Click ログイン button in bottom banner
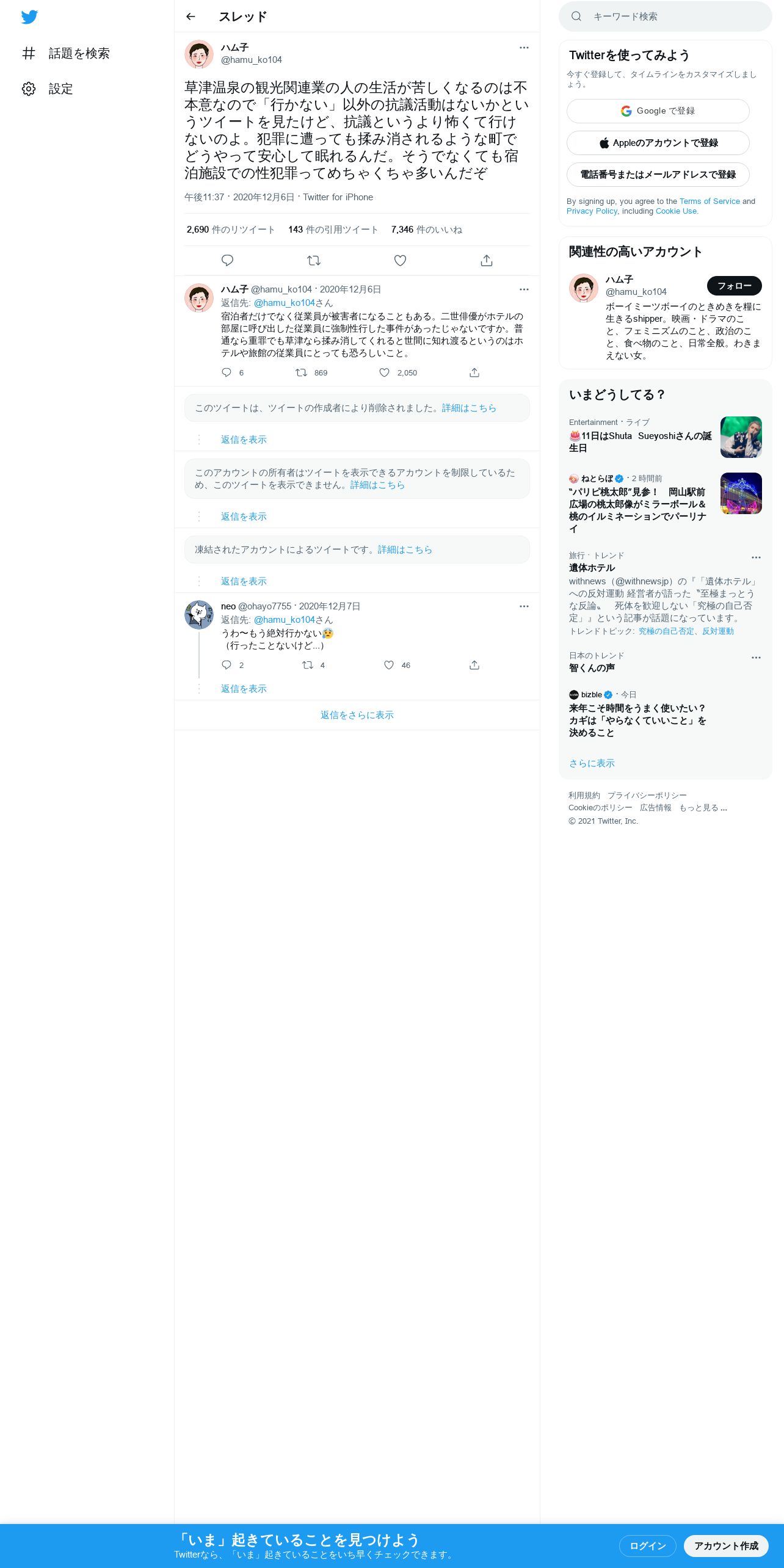This screenshot has width=784, height=1568. click(648, 1546)
